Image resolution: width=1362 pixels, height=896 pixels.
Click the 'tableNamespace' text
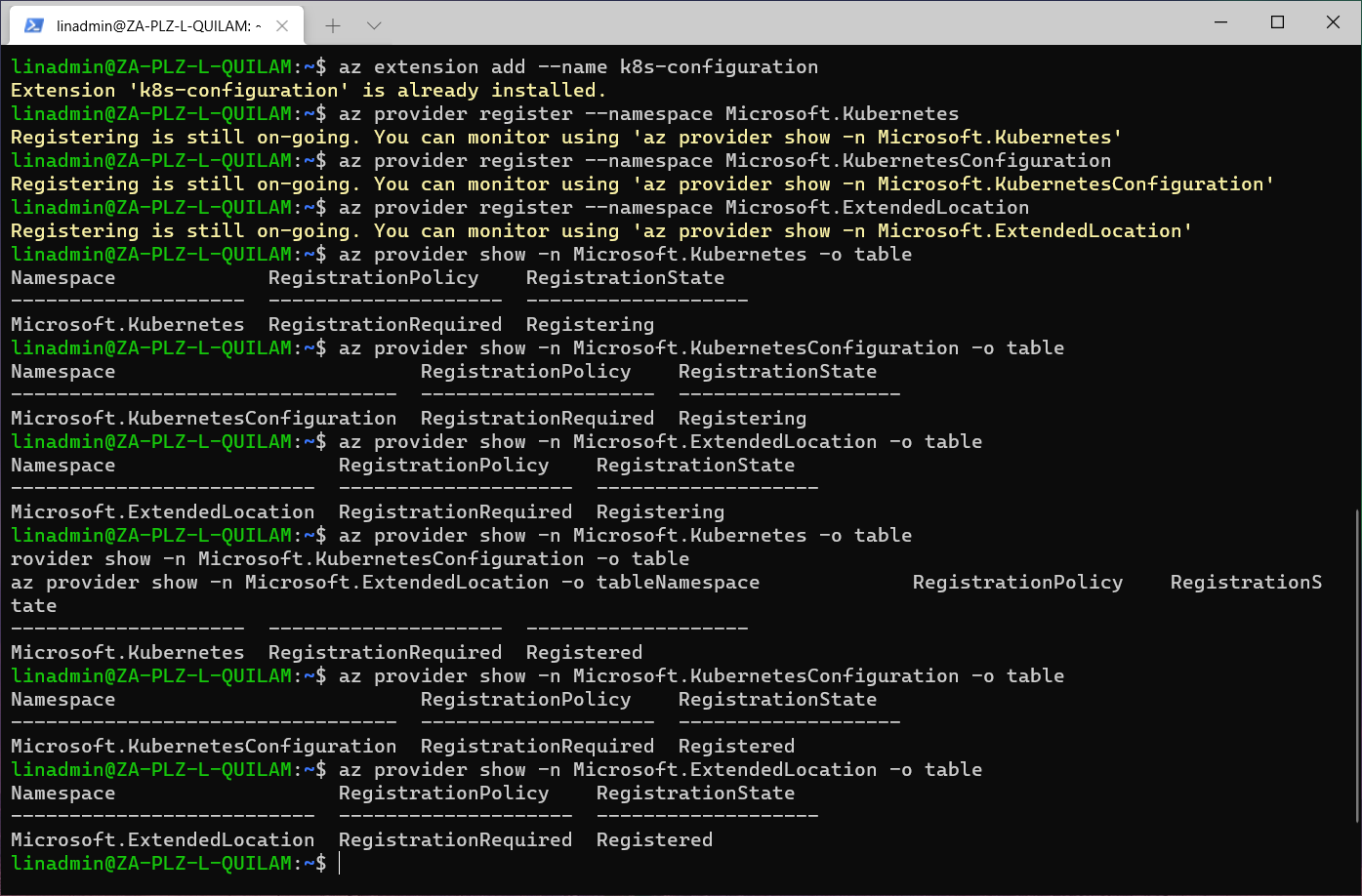679,583
